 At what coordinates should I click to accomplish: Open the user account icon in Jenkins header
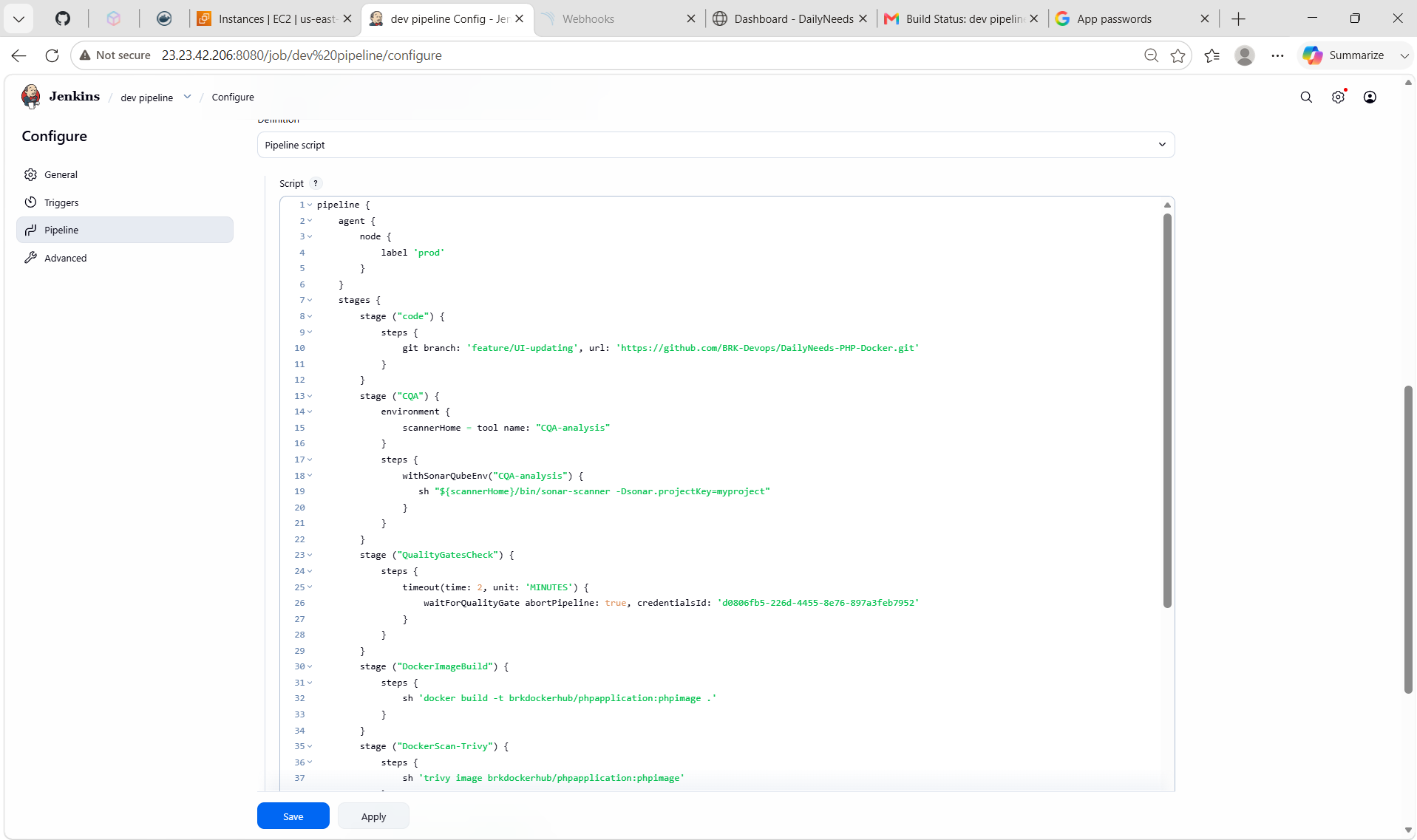[x=1370, y=98]
